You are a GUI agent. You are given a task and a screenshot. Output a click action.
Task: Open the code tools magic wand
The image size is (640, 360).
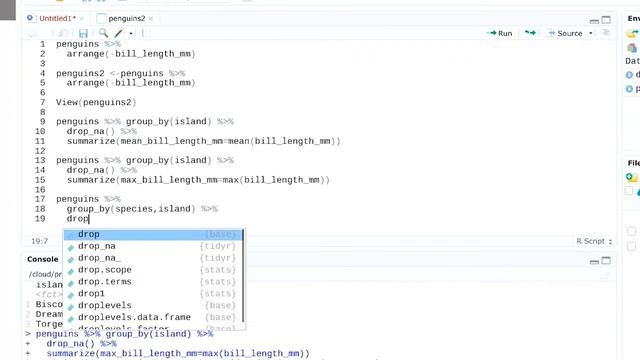click(x=119, y=33)
